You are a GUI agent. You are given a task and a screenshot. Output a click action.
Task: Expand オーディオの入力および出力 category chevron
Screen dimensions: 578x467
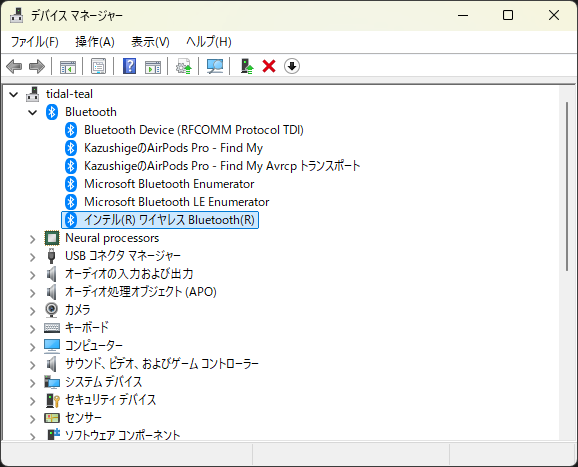(33, 275)
